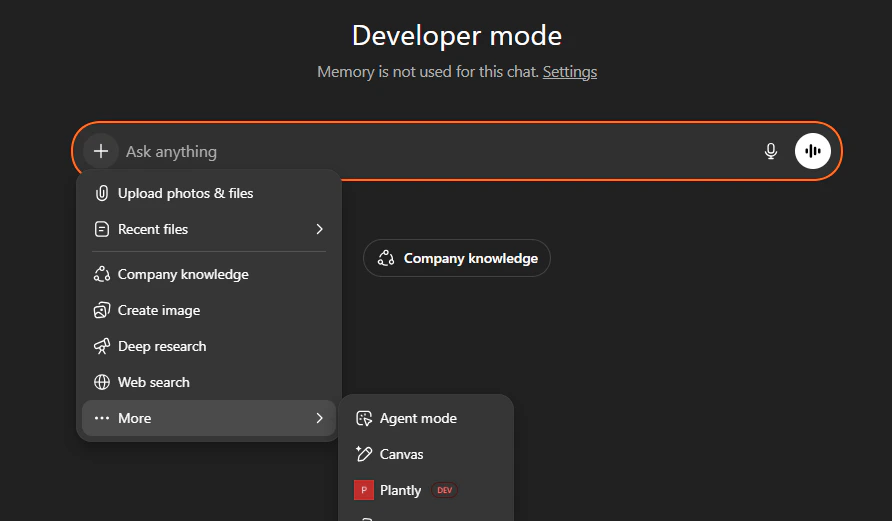Click the Company knowledge chip button
This screenshot has height=521, width=892.
coord(457,258)
